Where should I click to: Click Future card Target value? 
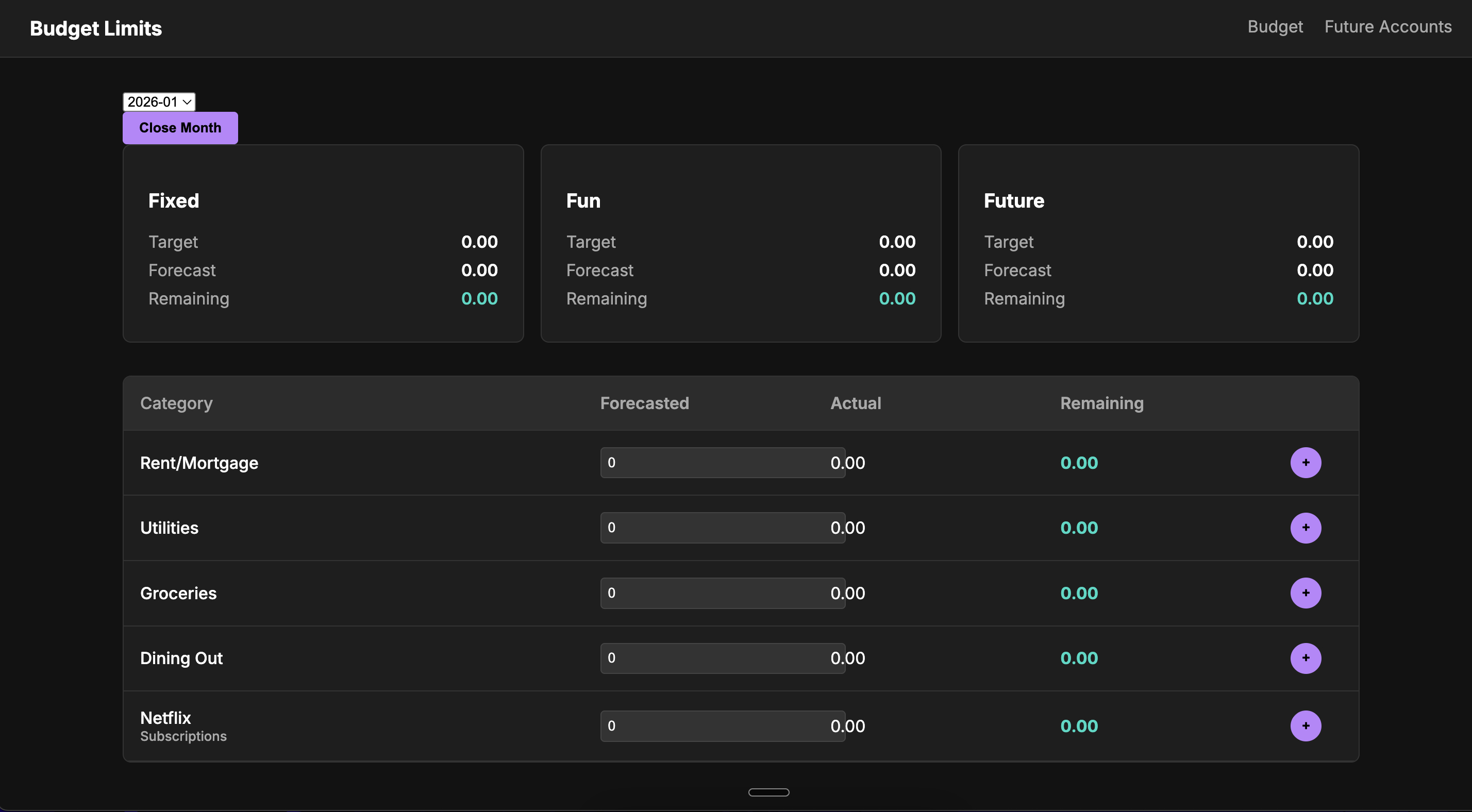click(x=1314, y=241)
